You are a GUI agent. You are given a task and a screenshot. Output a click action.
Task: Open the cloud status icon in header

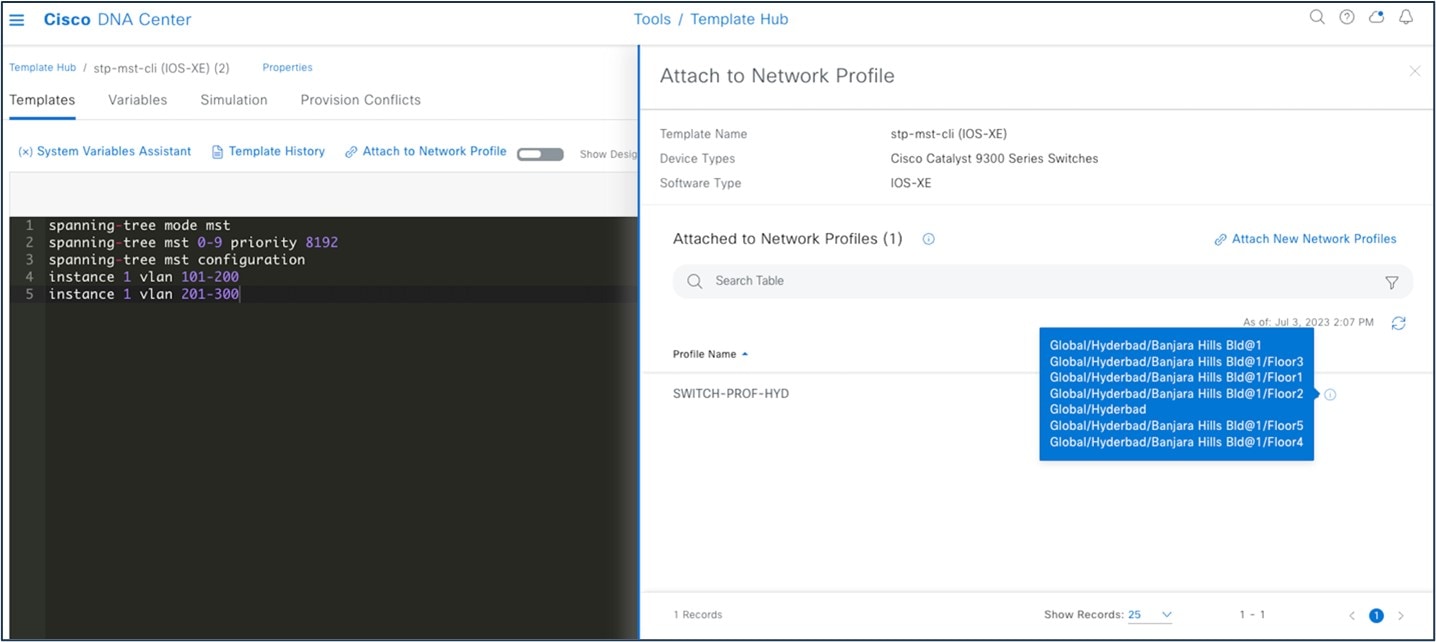click(x=1376, y=17)
